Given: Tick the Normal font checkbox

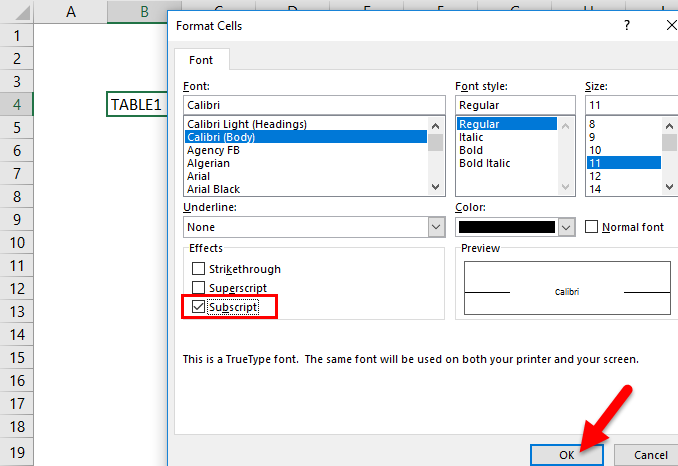Looking at the screenshot, I should coord(592,227).
